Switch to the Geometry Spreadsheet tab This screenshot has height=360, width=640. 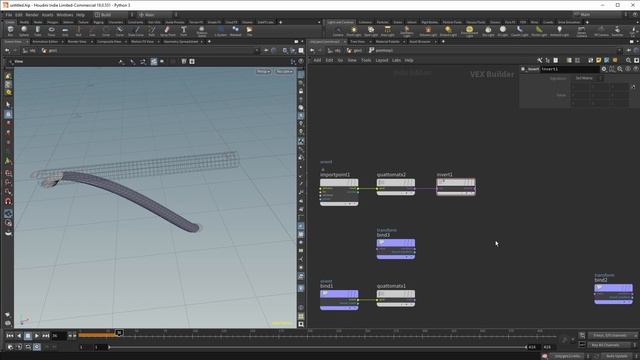pos(181,42)
